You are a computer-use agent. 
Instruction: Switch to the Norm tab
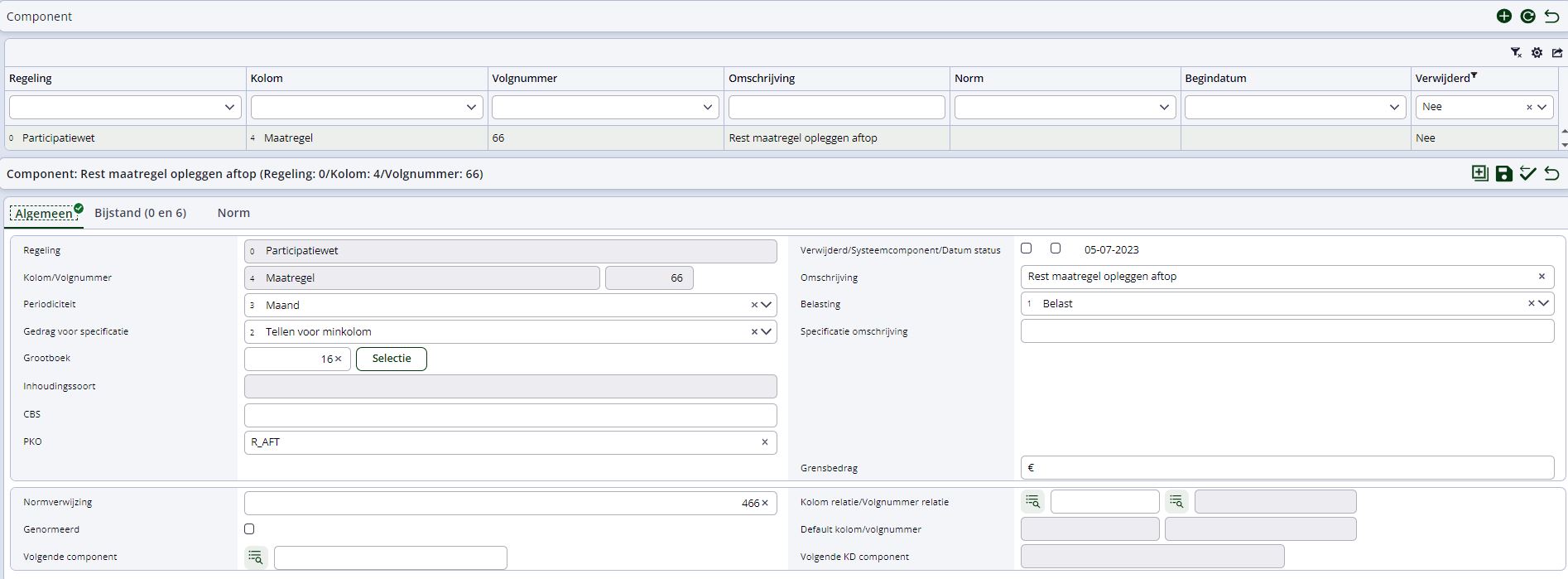click(233, 213)
